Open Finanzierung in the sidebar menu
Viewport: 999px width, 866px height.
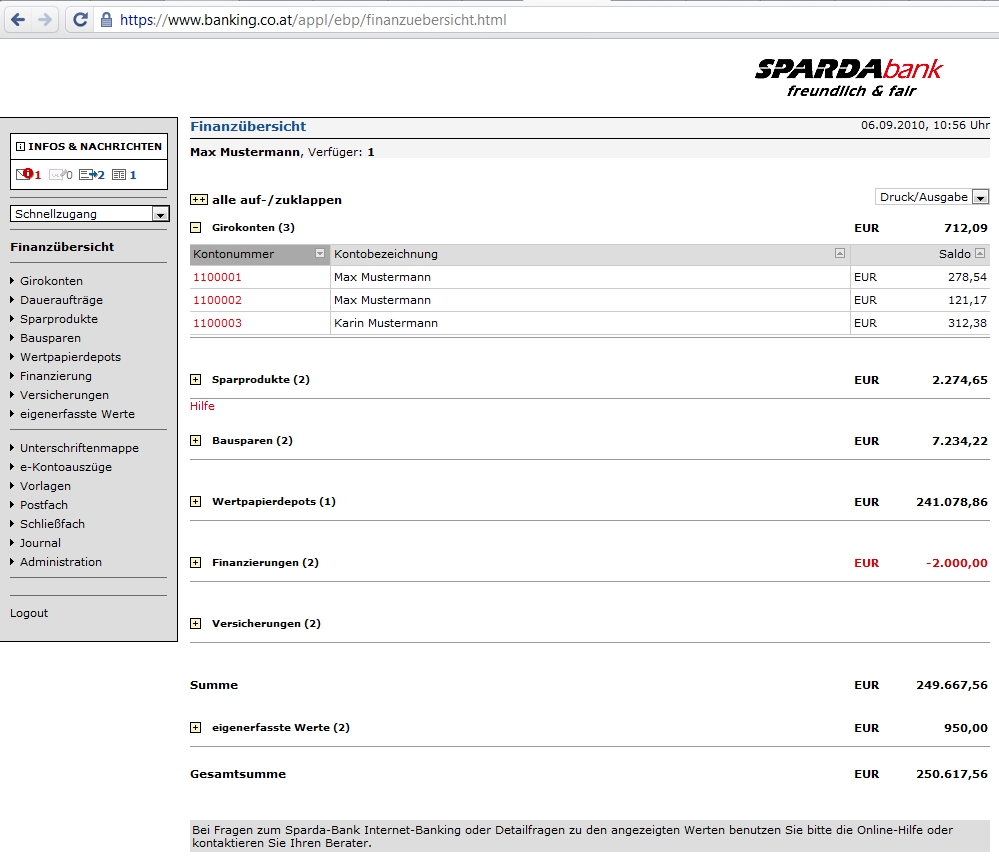(x=55, y=376)
